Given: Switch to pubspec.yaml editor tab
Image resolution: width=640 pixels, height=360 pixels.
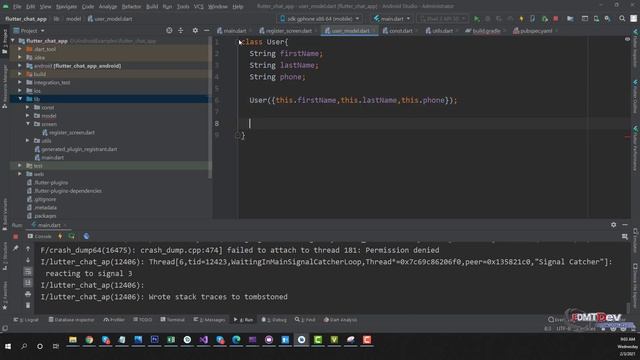Looking at the screenshot, I should (x=536, y=31).
